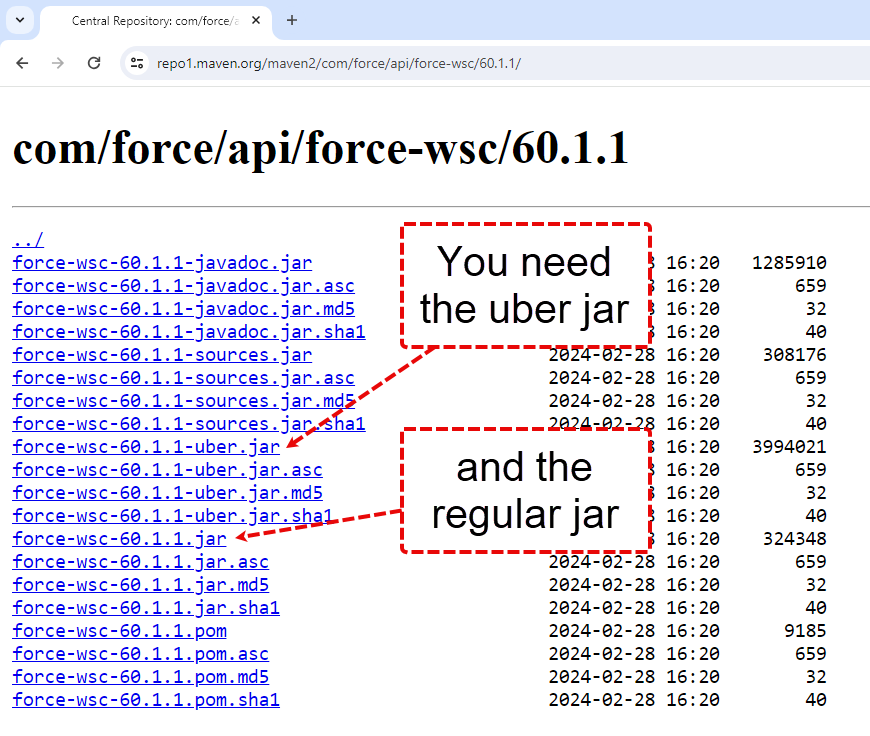Open force-wsc-60.1.1.jar.md5 checksum
The height and width of the screenshot is (736, 870).
[140, 584]
